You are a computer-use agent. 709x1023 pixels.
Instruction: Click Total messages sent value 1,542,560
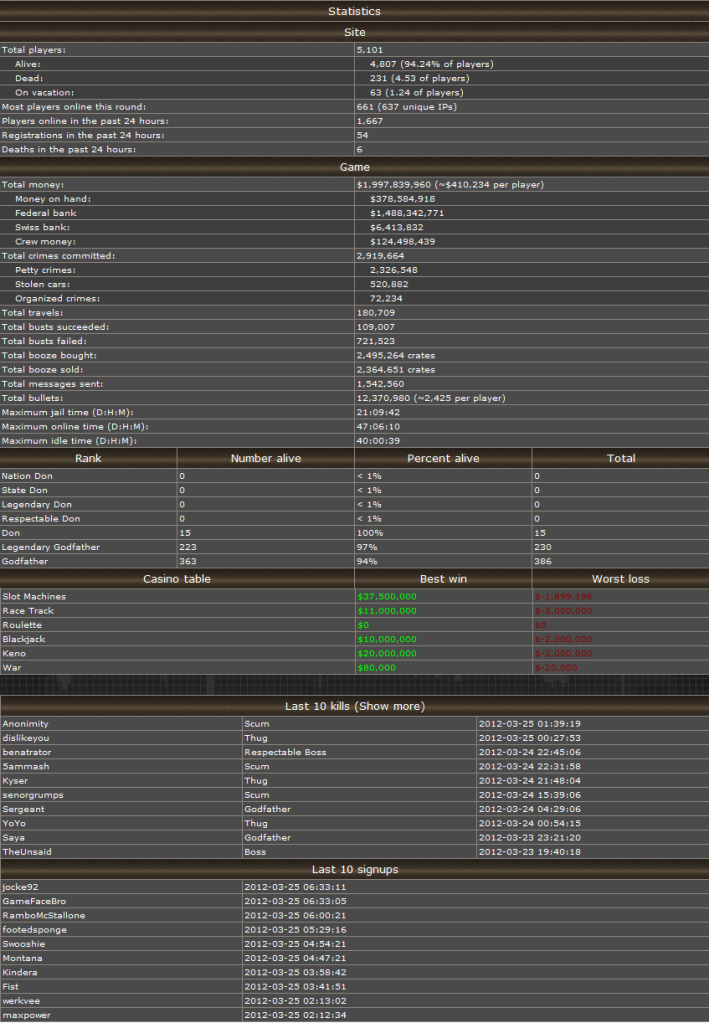tap(380, 384)
